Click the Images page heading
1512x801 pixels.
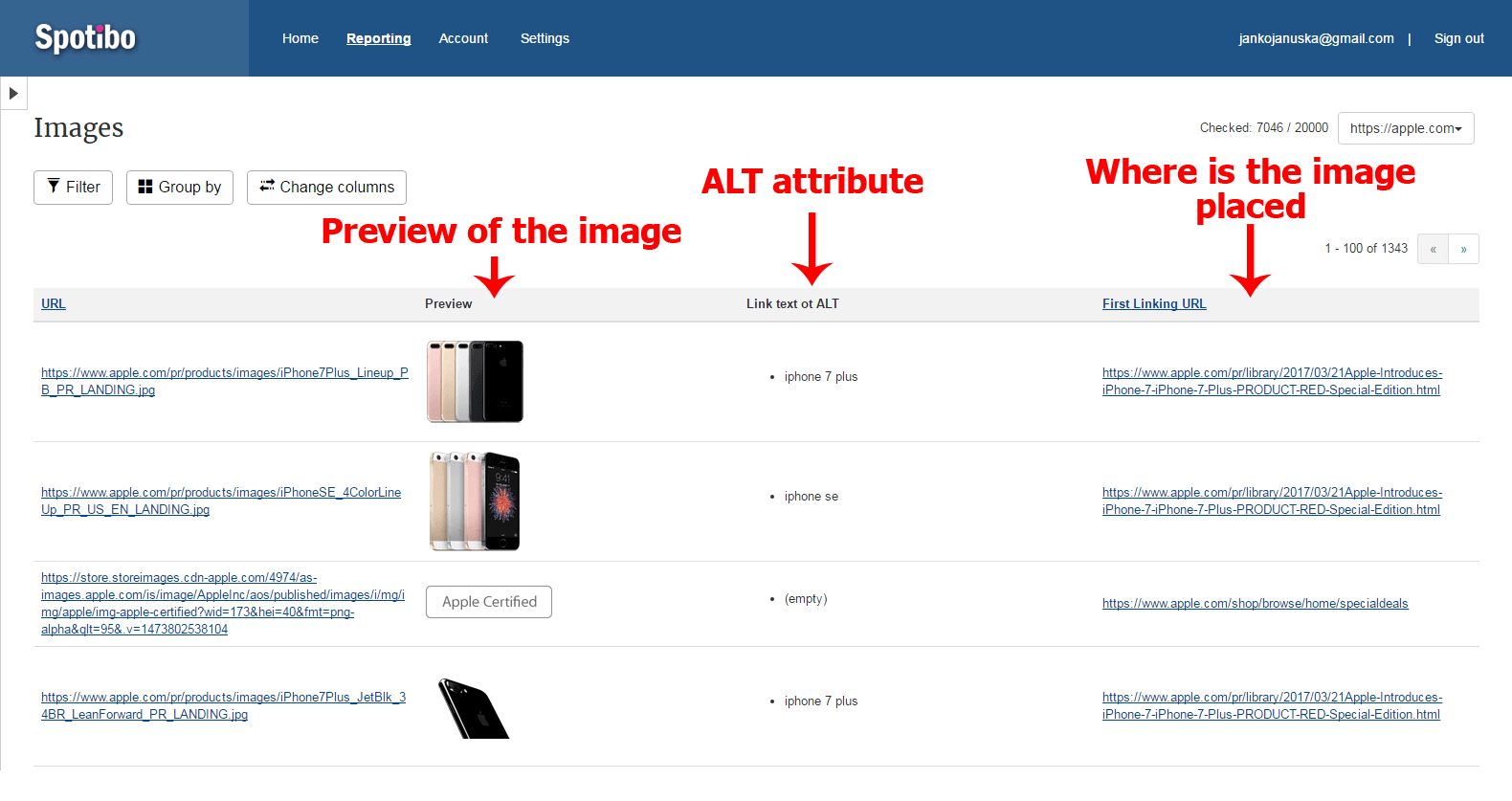78,127
